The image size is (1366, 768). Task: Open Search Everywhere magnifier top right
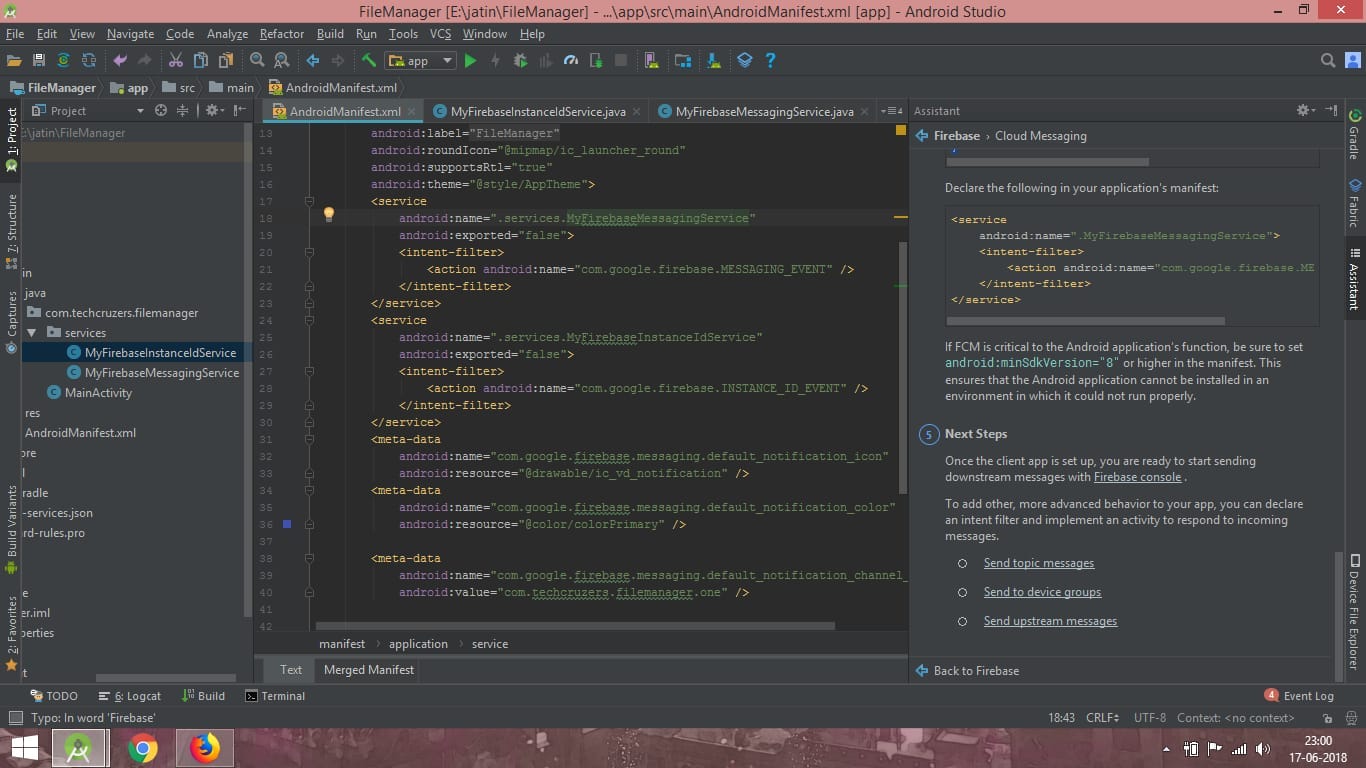click(x=1327, y=60)
